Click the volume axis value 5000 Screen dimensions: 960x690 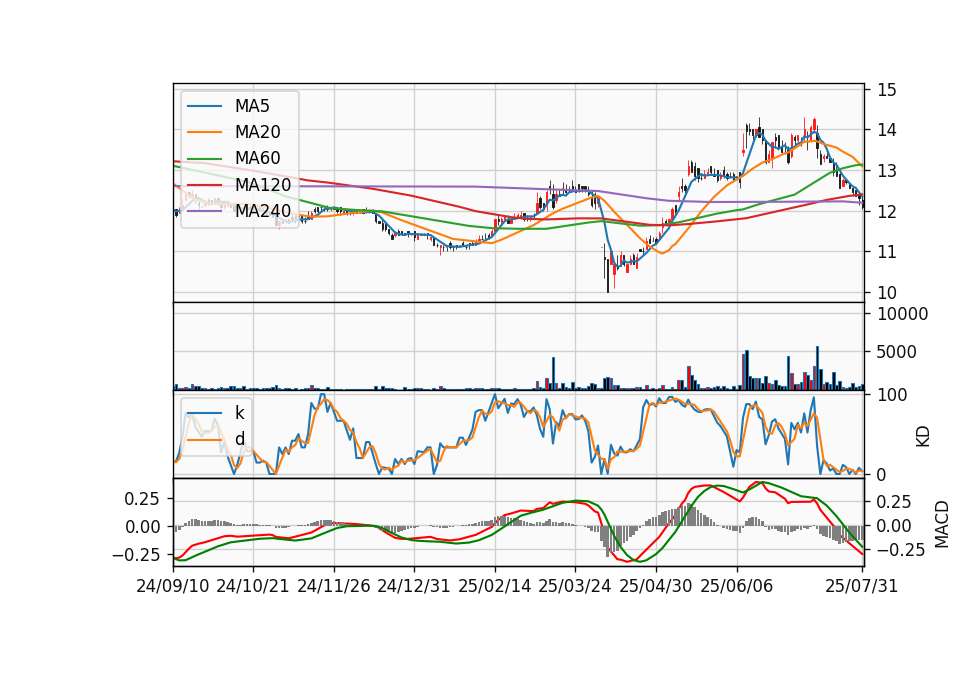[x=897, y=352]
